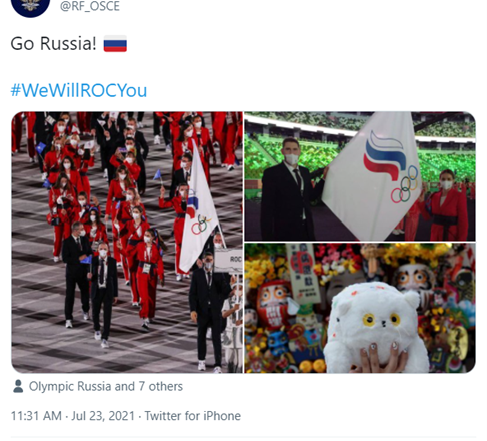Click the owl's yellow eyes
This screenshot has width=487, height=441.
click(382, 320)
